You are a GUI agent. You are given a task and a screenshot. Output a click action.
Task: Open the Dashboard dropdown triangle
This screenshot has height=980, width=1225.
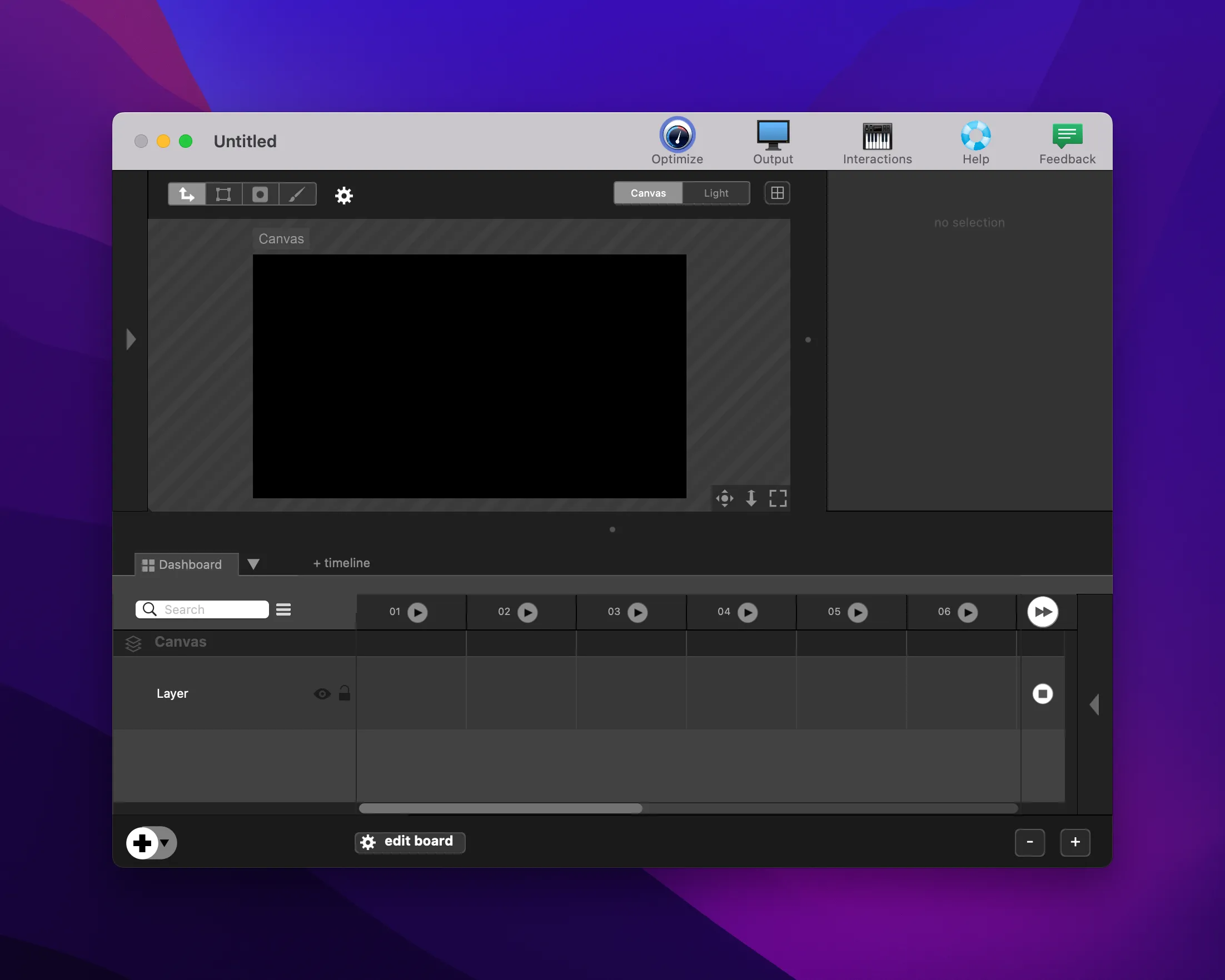click(x=253, y=564)
